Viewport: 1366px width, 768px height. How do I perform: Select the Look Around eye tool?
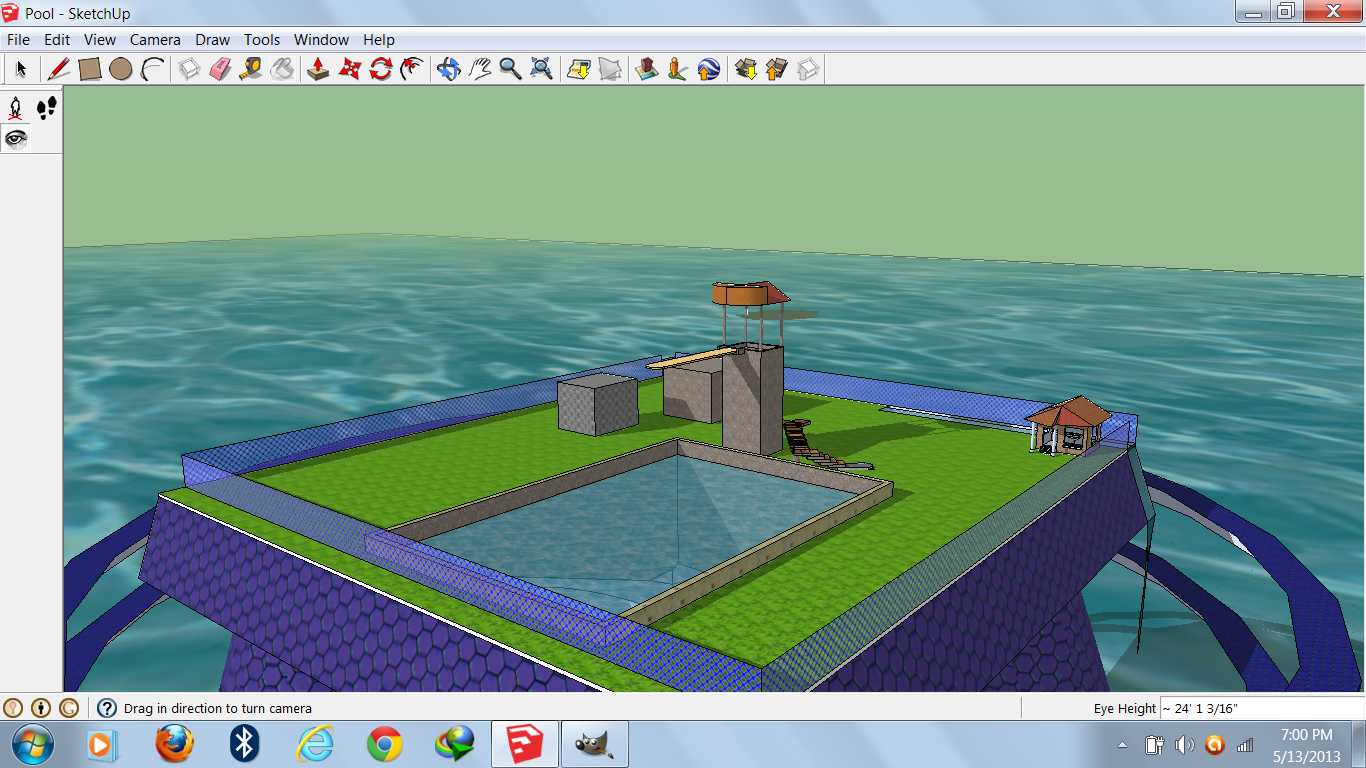pyautogui.click(x=16, y=138)
